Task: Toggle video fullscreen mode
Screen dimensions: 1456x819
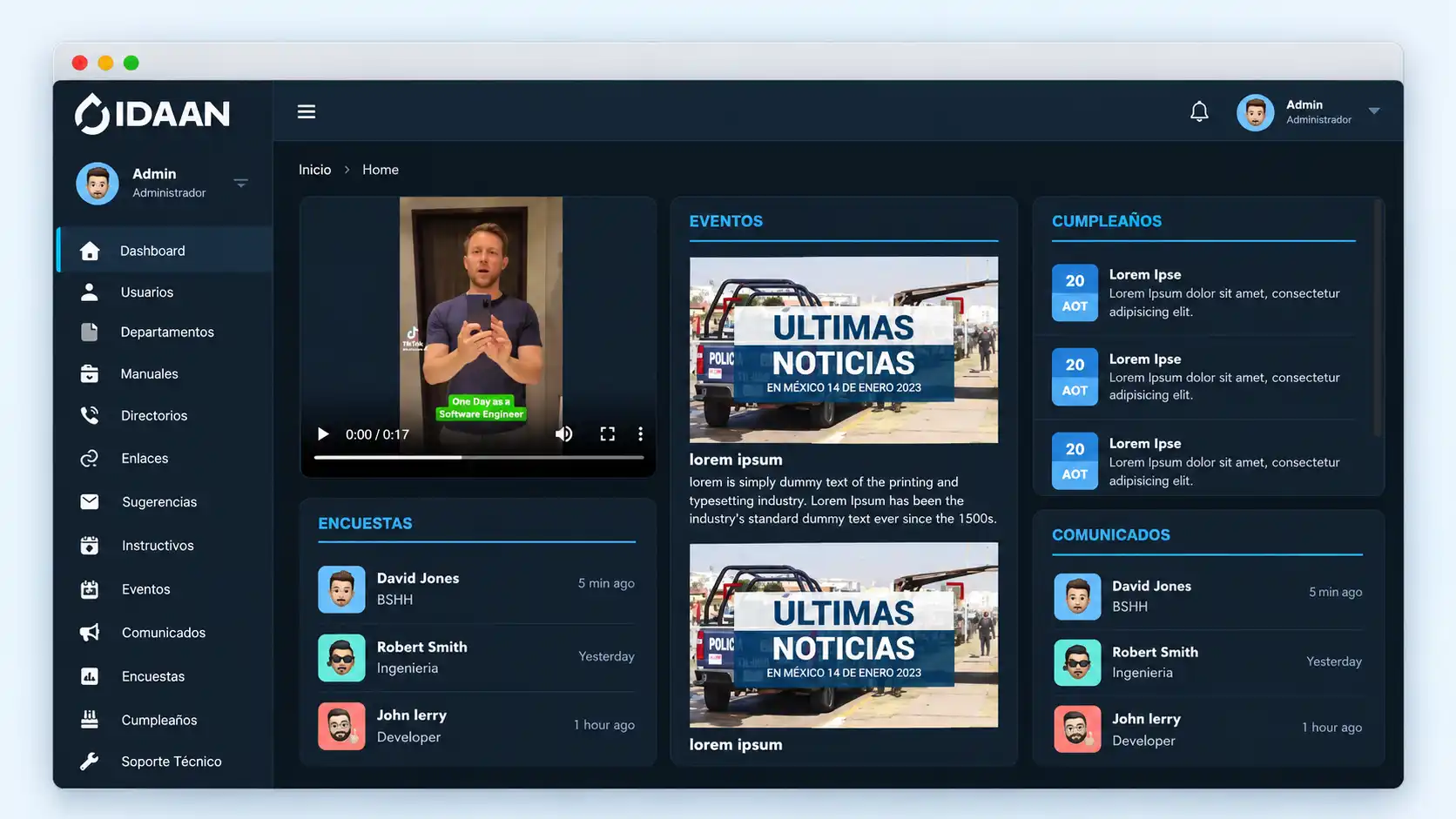Action: pyautogui.click(x=608, y=433)
